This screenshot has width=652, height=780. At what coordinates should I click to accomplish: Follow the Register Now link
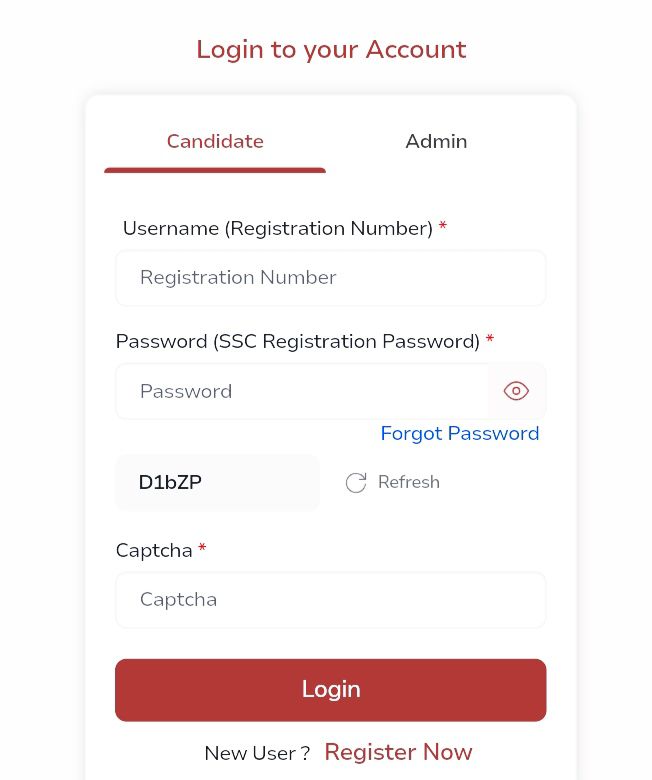coord(398,752)
